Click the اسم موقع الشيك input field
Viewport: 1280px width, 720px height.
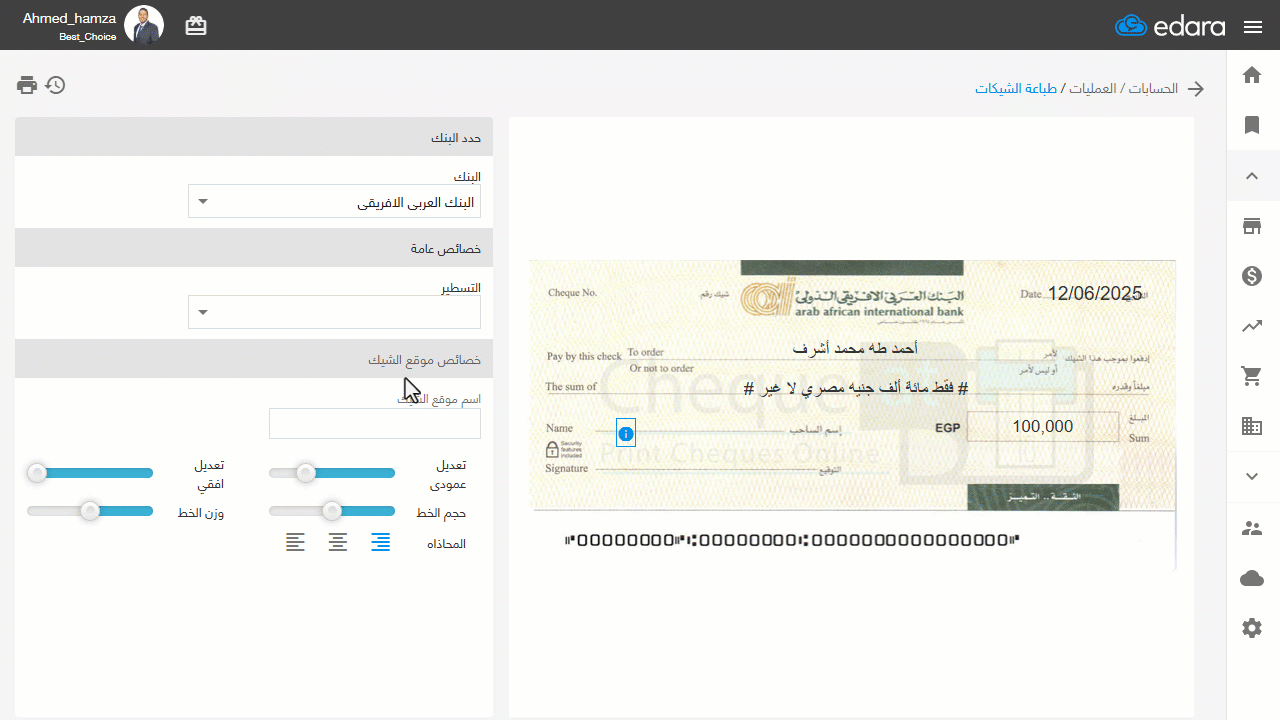[x=375, y=423]
